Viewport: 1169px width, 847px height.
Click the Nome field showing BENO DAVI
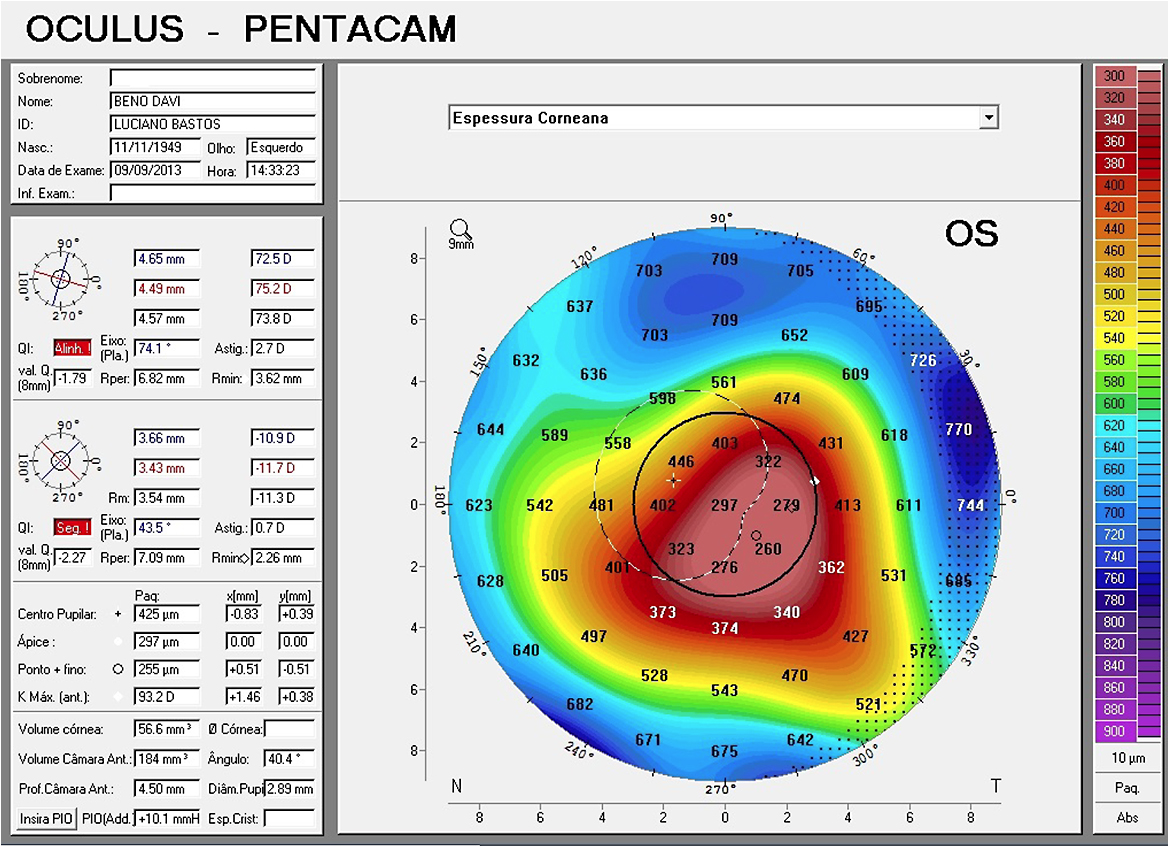point(212,100)
